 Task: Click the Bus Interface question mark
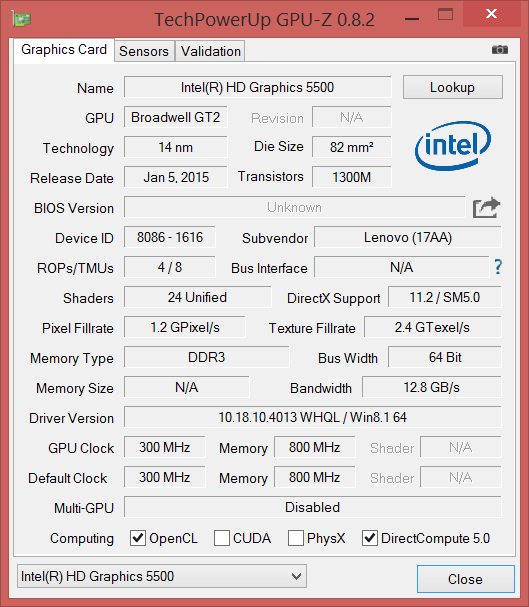(498, 267)
